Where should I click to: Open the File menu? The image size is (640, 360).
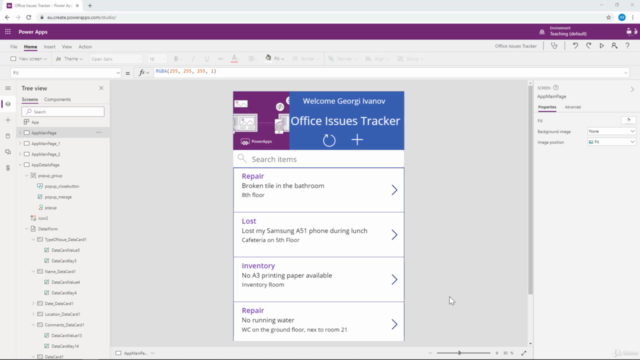13,47
